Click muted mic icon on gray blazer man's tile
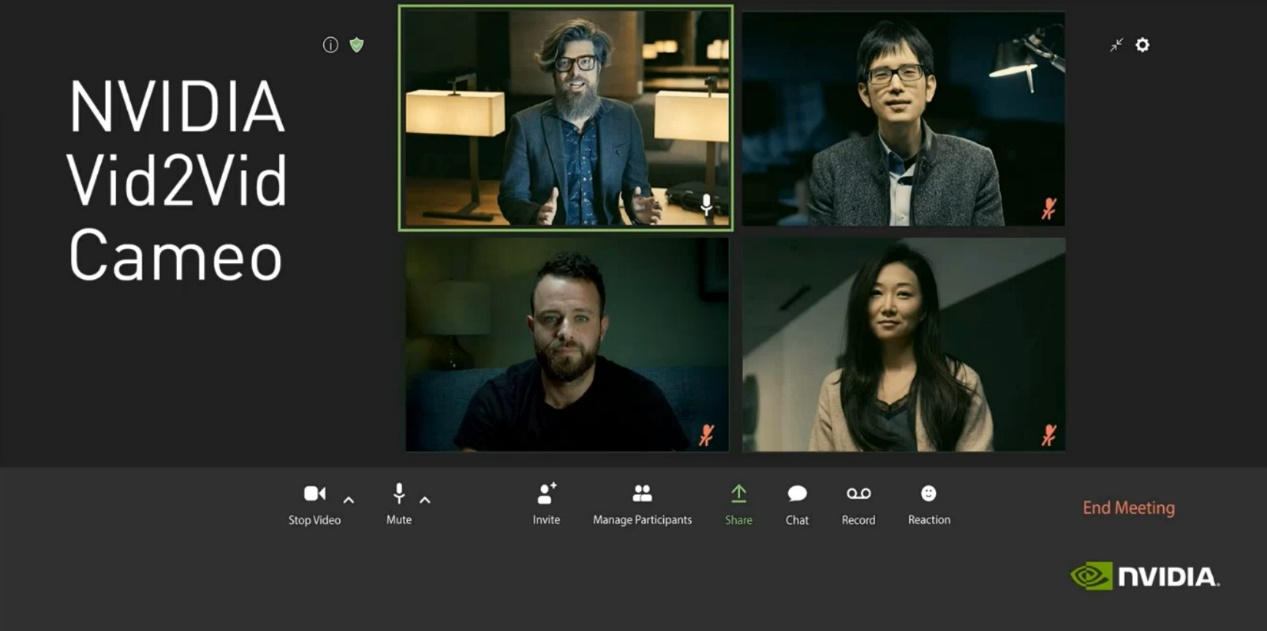This screenshot has height=631, width=1267. click(x=1048, y=209)
